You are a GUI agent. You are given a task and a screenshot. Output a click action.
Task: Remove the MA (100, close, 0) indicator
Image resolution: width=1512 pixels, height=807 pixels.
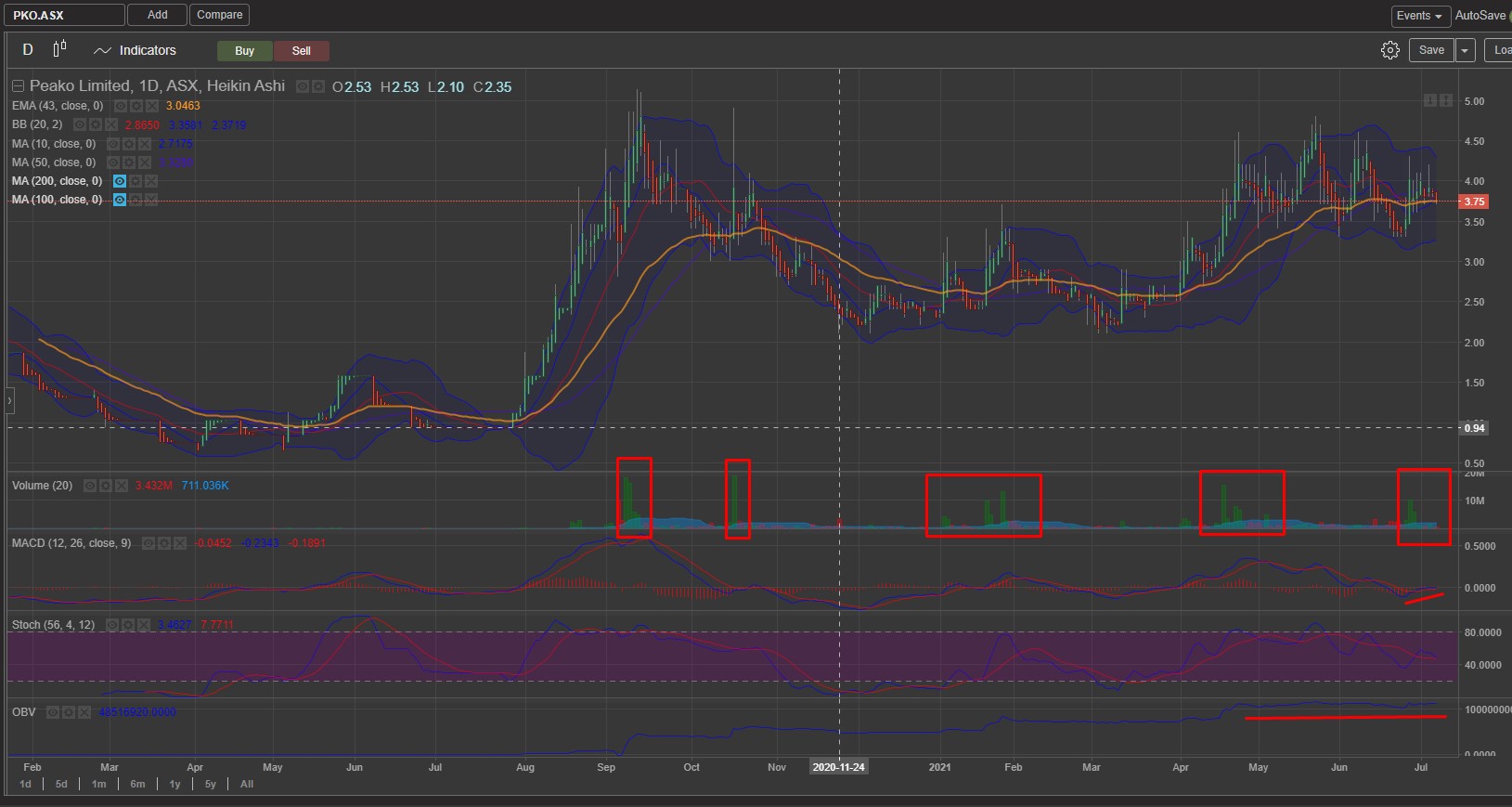(151, 200)
